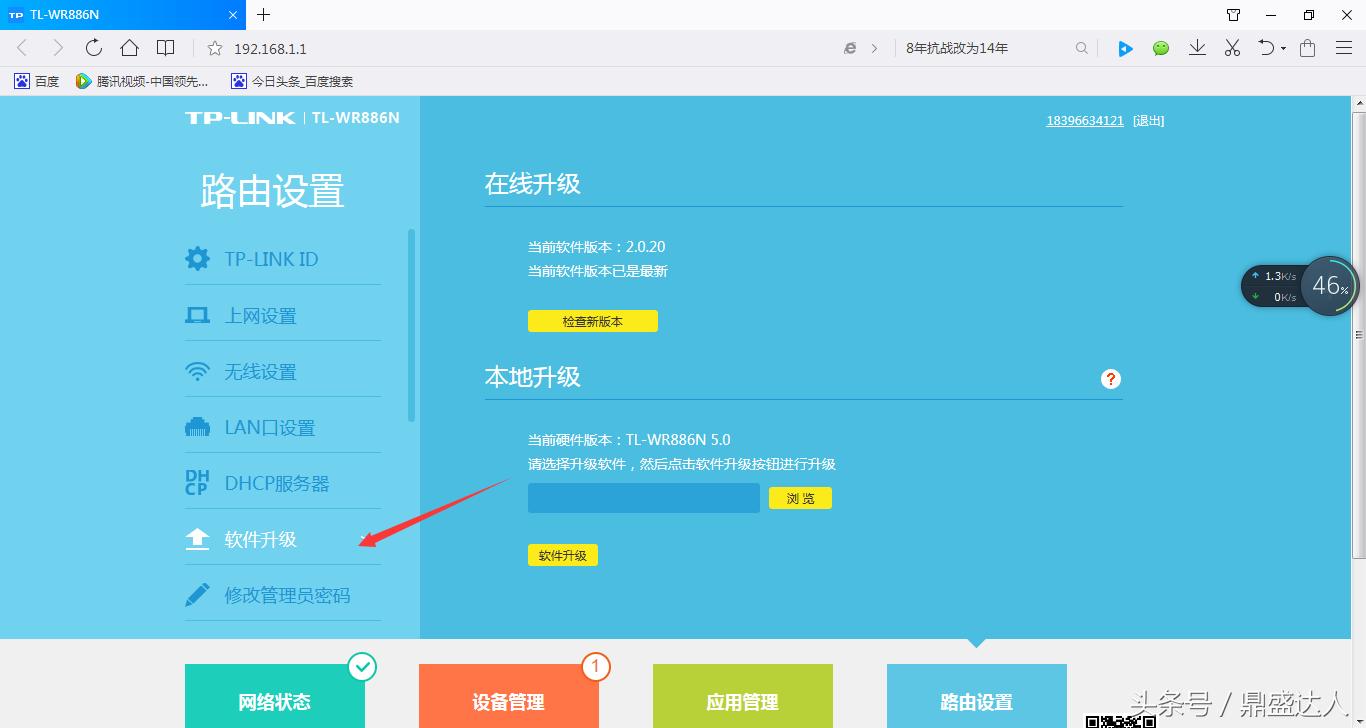The height and width of the screenshot is (728, 1366).
Task: Expand the browser downloads panel
Action: coord(1197,47)
